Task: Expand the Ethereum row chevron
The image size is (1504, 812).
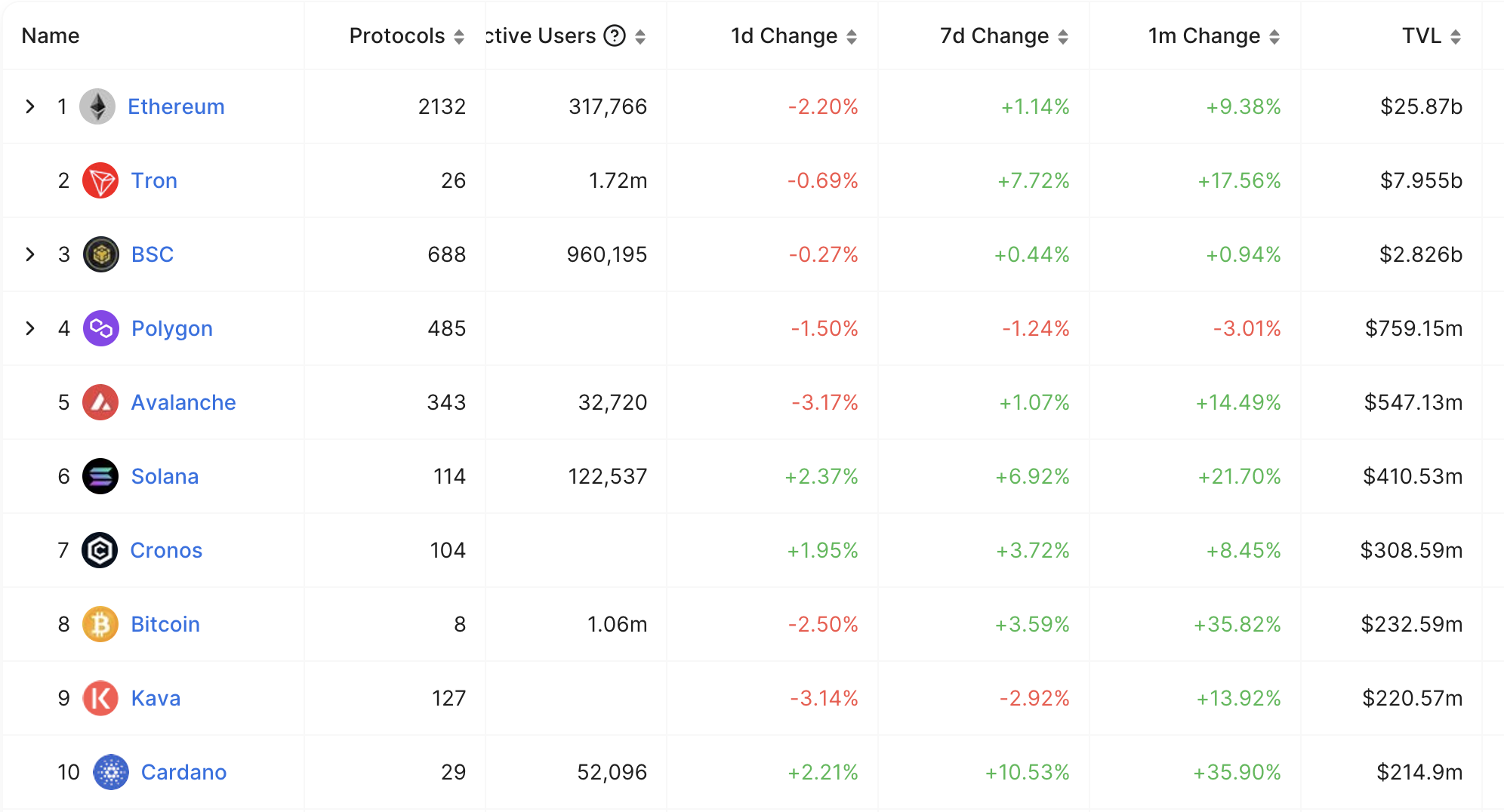Action: [30, 106]
